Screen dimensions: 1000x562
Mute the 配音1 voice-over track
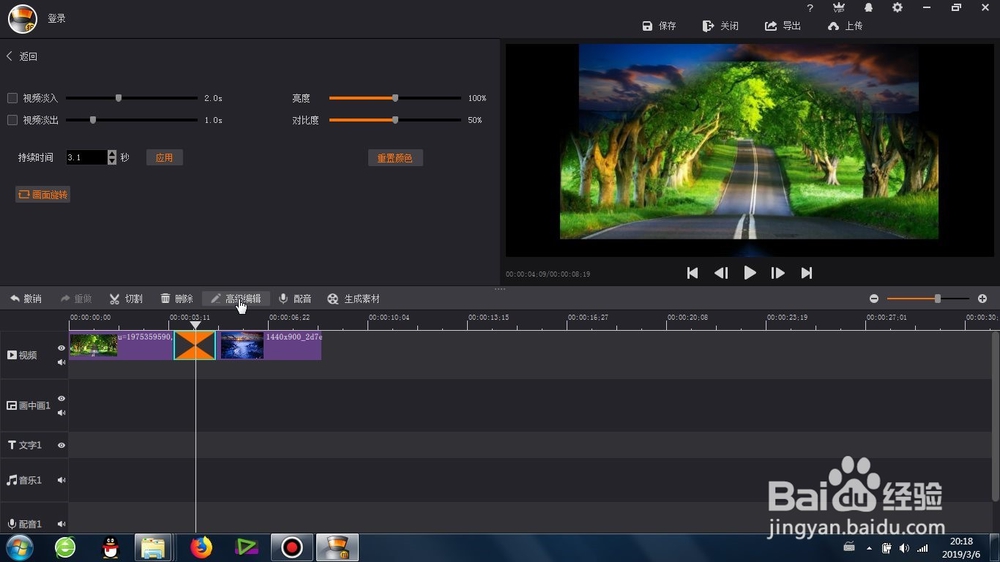tap(61, 524)
